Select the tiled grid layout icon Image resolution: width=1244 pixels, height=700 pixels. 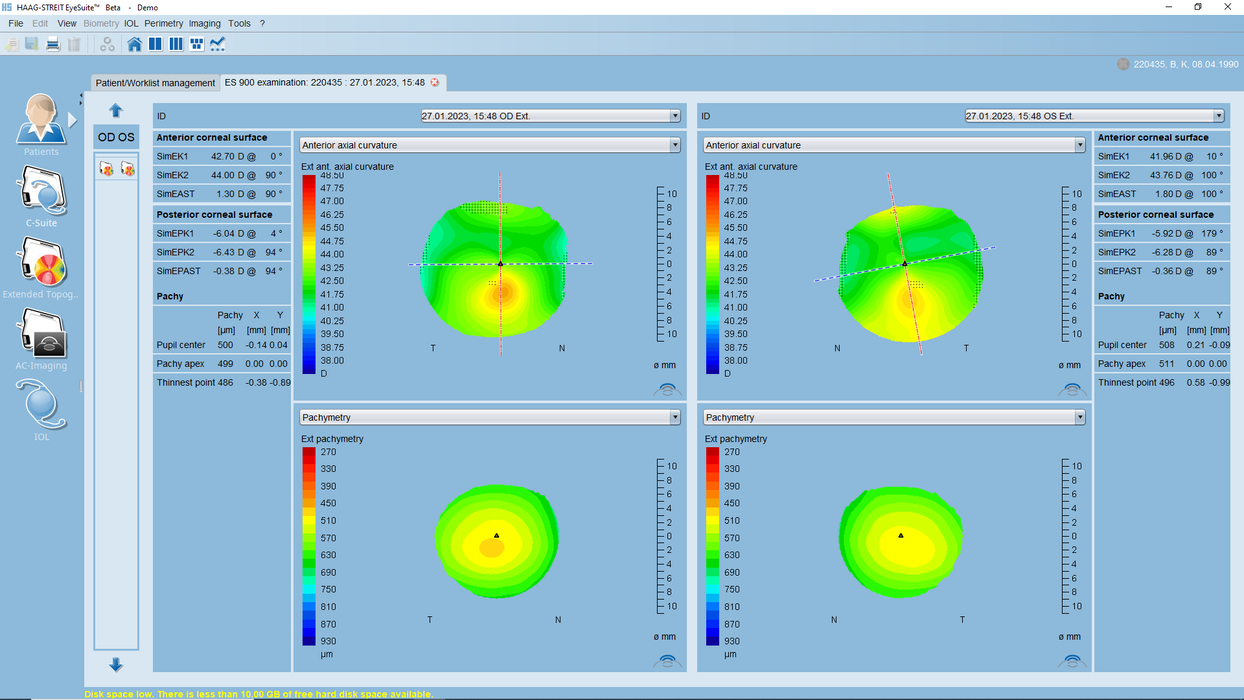tap(197, 44)
